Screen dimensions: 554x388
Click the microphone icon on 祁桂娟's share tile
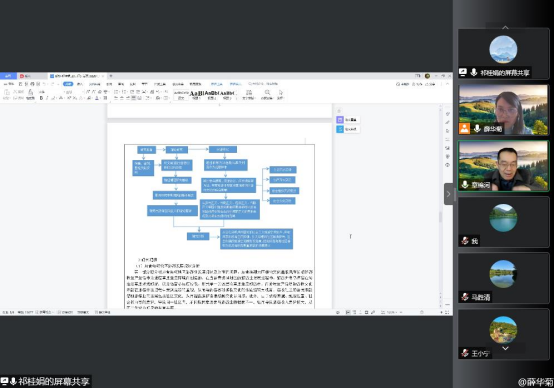(x=474, y=72)
